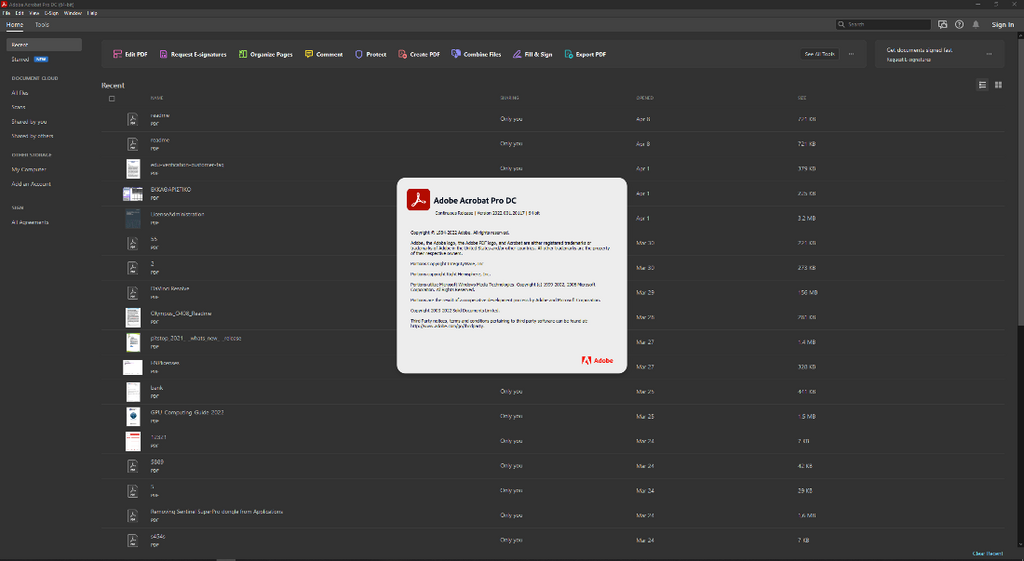Open the Edit PDF tool
1024x561 pixels.
click(x=130, y=54)
